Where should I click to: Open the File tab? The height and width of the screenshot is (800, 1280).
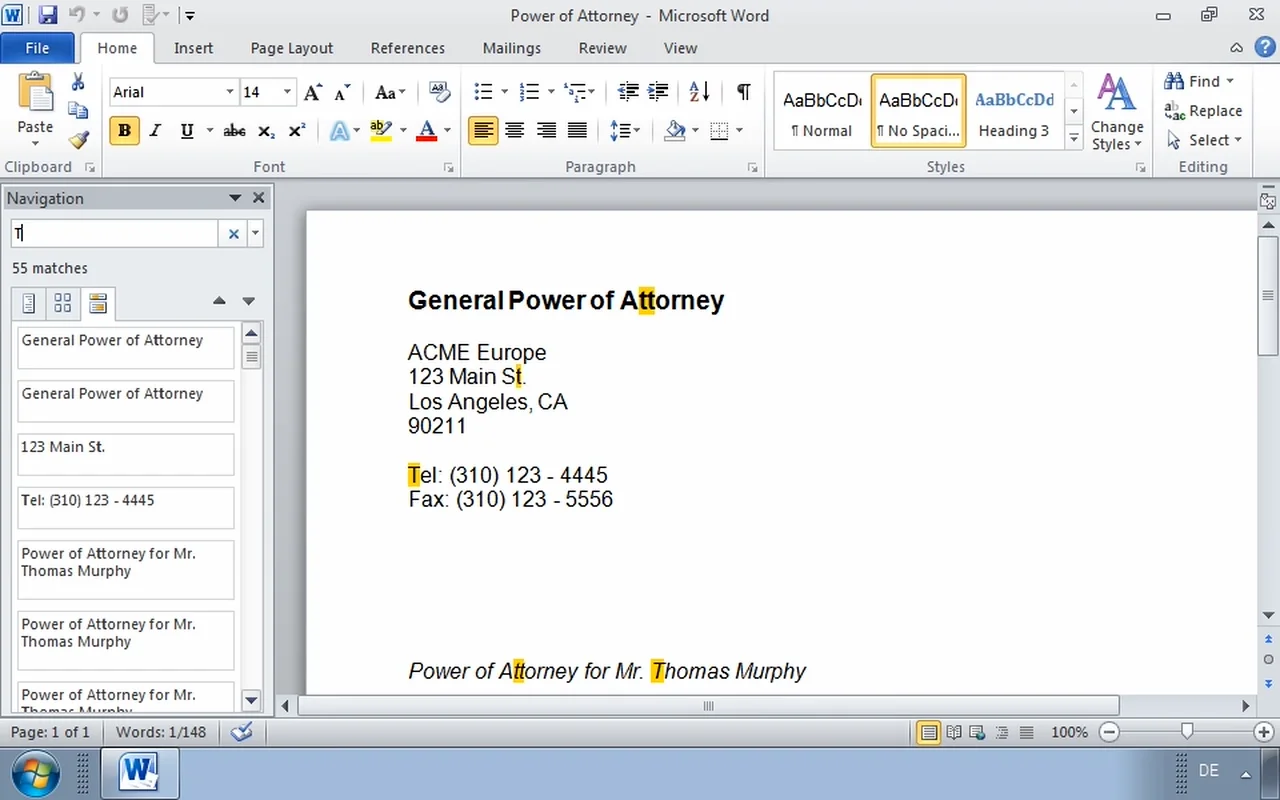coord(37,48)
